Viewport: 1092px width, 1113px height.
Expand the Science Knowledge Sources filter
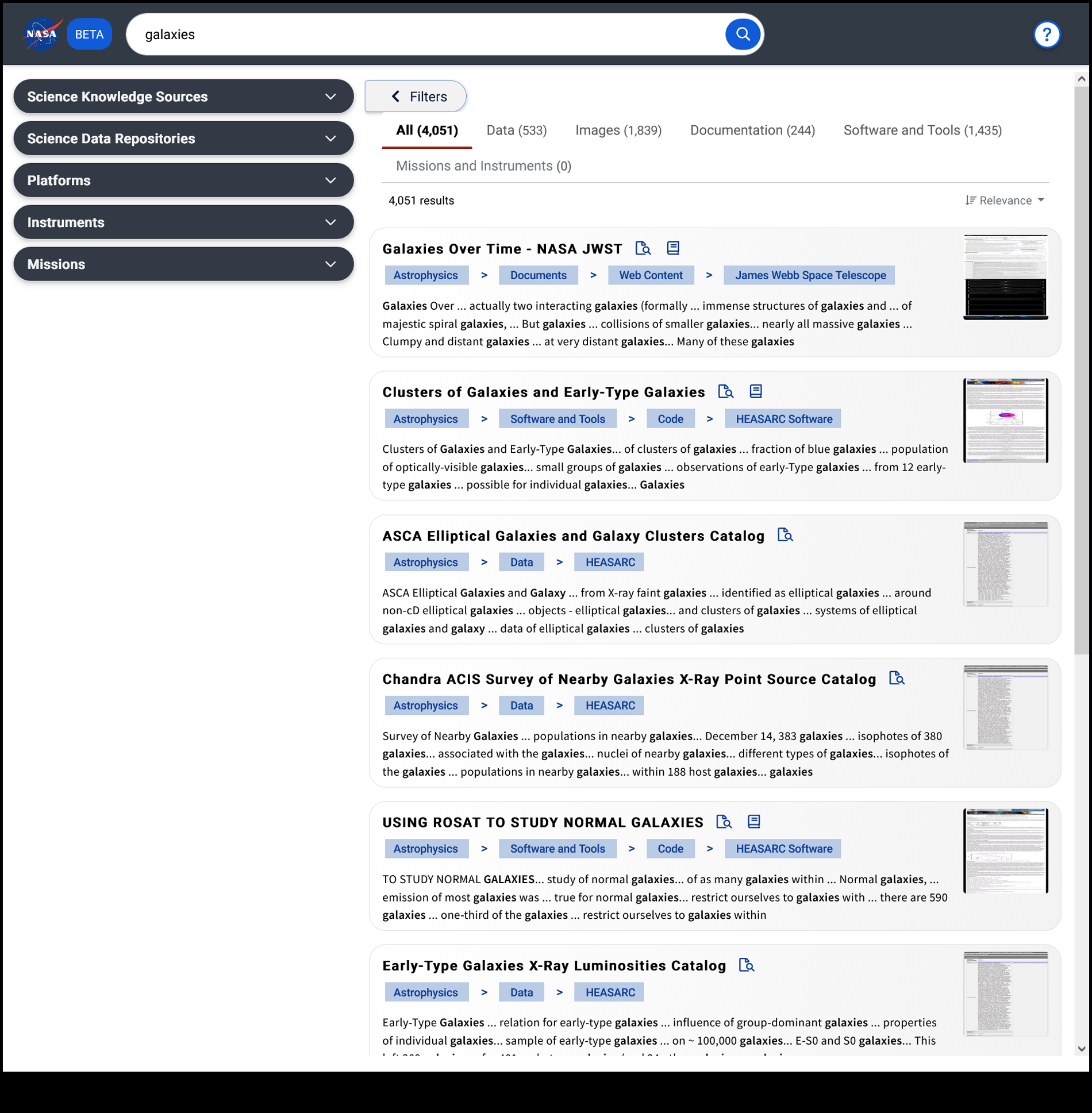pos(183,97)
